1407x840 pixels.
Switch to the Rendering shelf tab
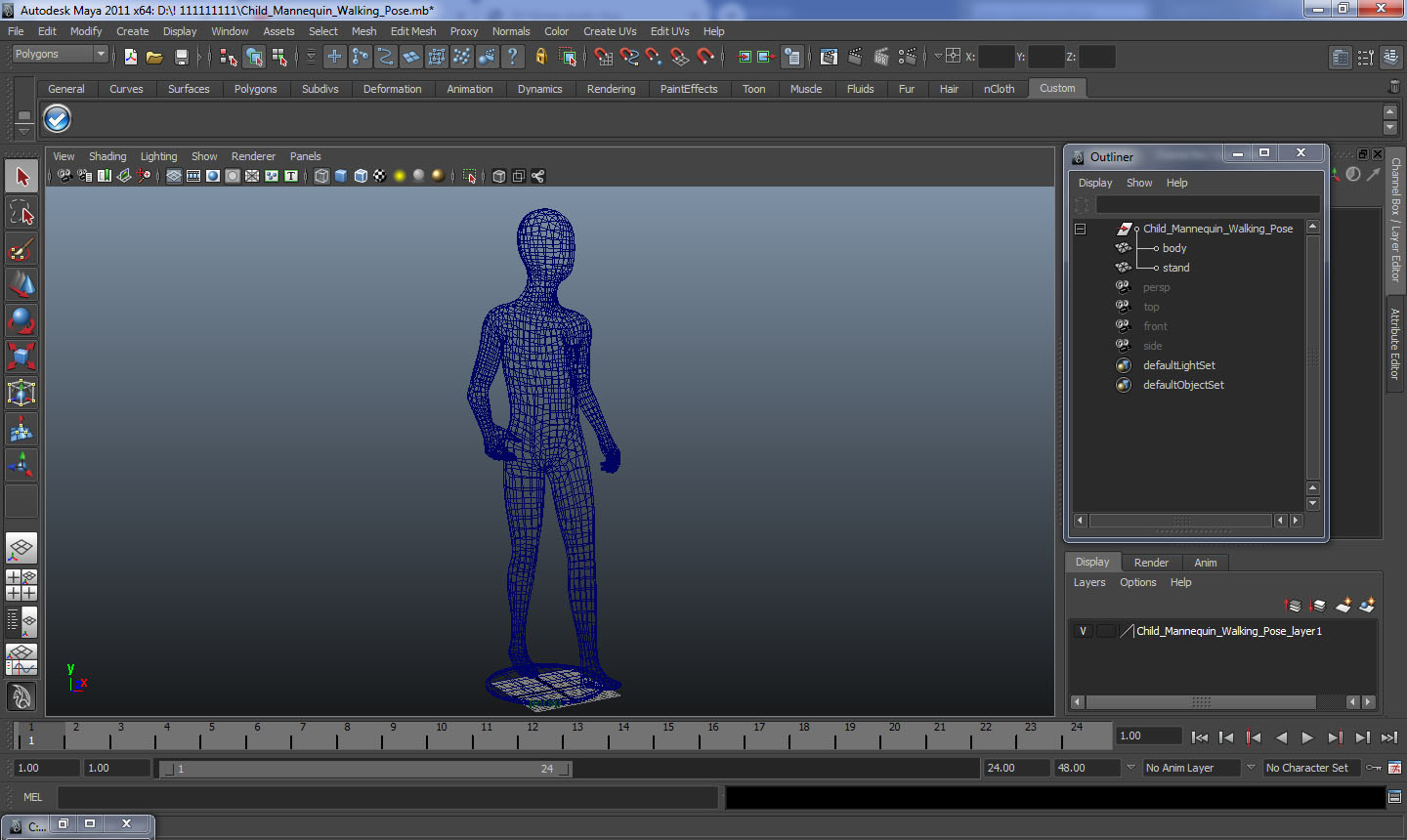coord(611,89)
